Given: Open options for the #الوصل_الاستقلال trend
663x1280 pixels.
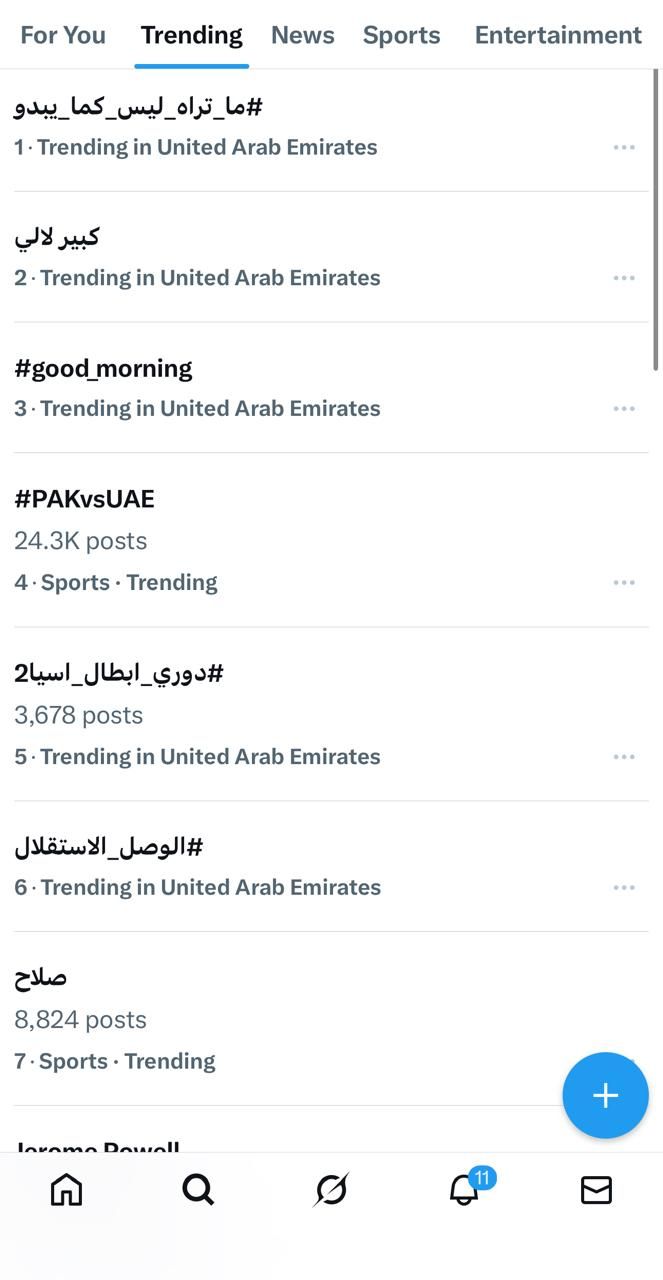Looking at the screenshot, I should (624, 887).
